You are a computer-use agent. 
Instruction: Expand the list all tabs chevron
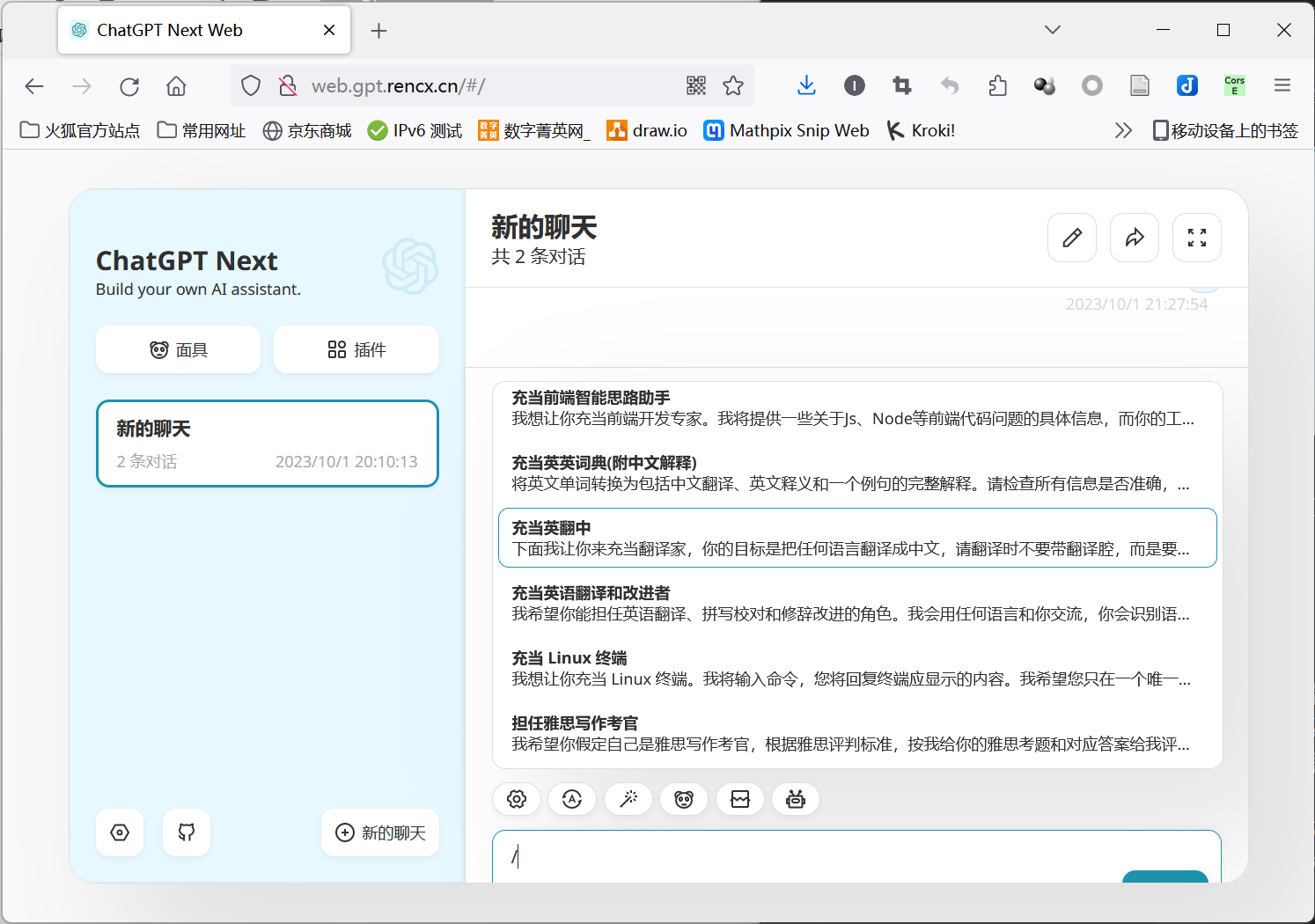1053,30
